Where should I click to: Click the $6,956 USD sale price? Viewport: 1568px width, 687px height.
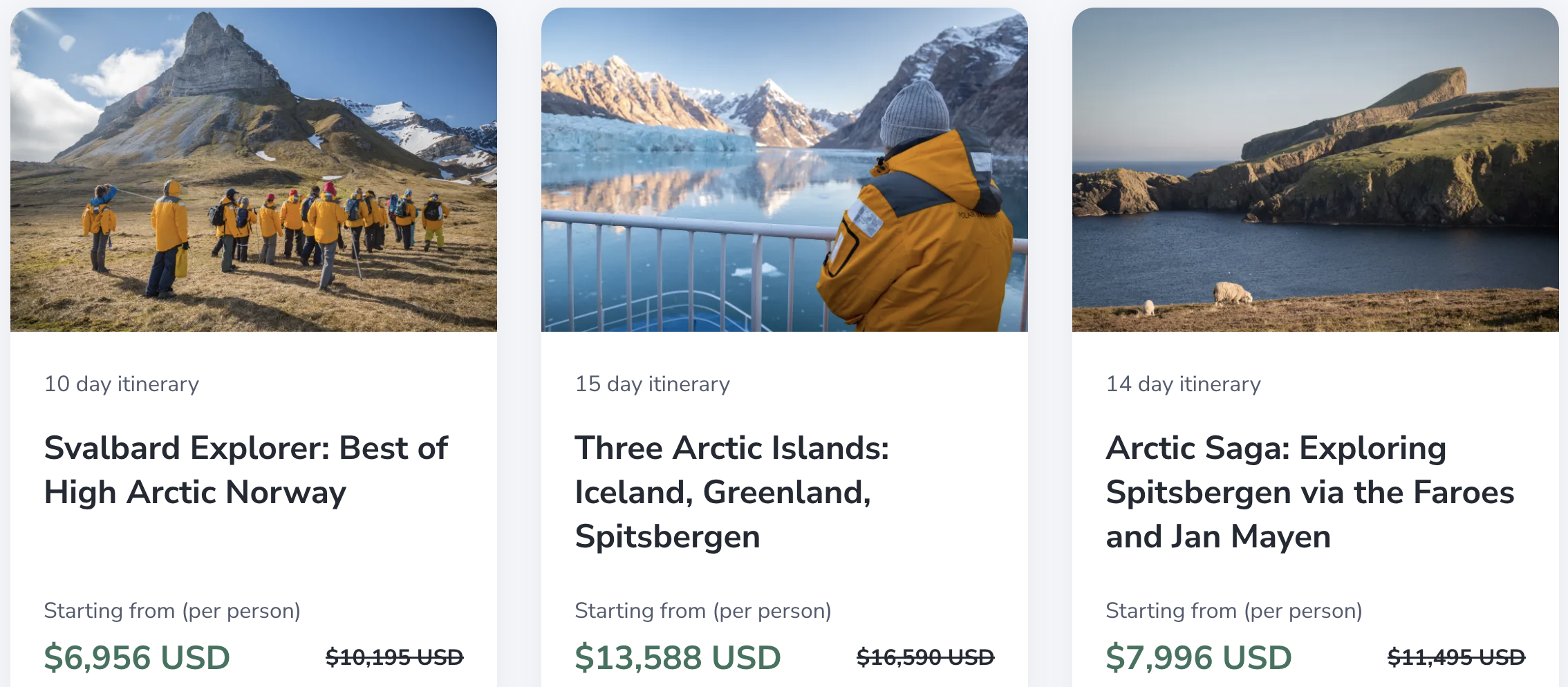click(x=137, y=657)
